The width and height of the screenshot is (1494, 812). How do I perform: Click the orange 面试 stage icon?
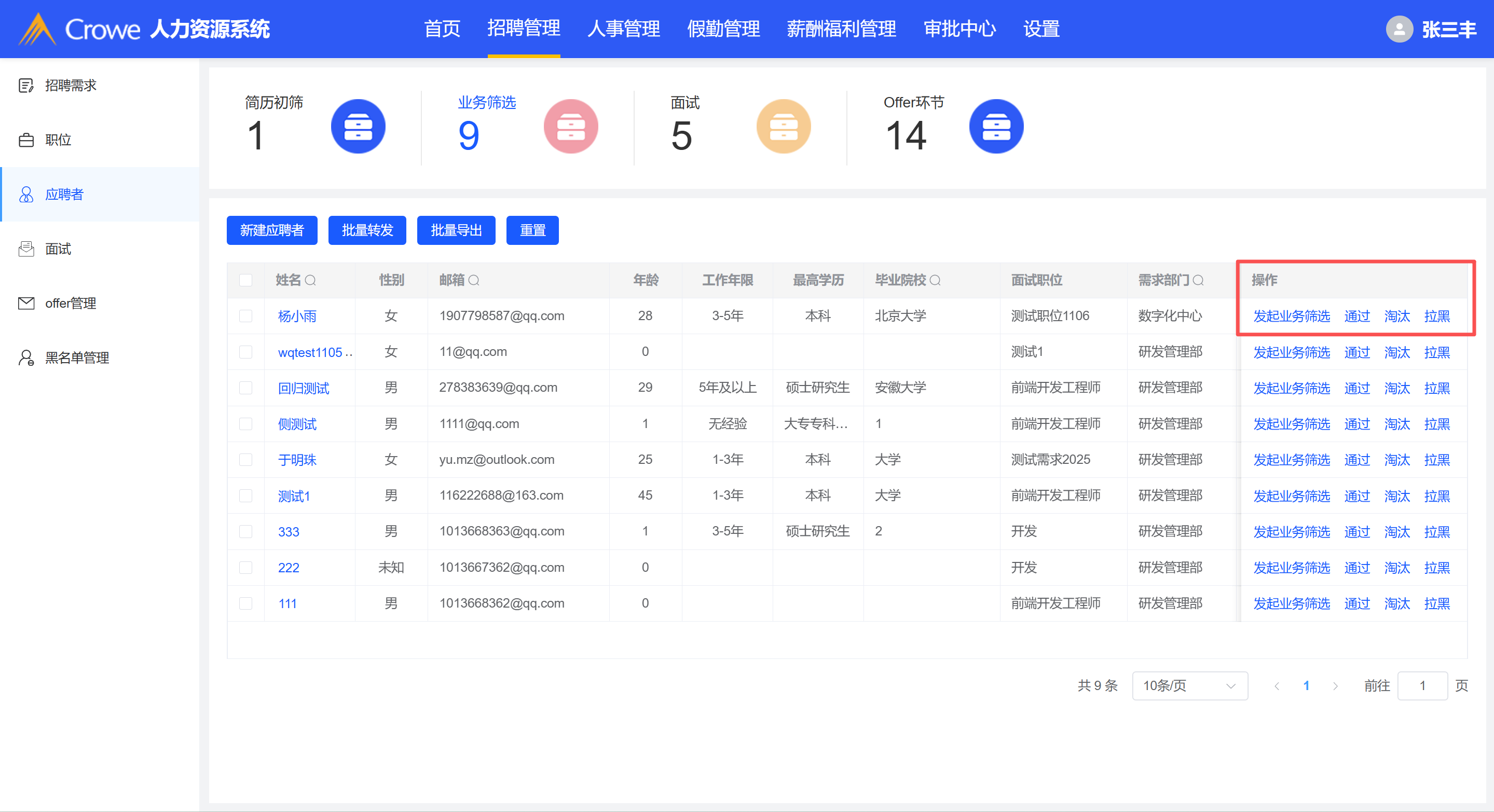click(x=783, y=127)
